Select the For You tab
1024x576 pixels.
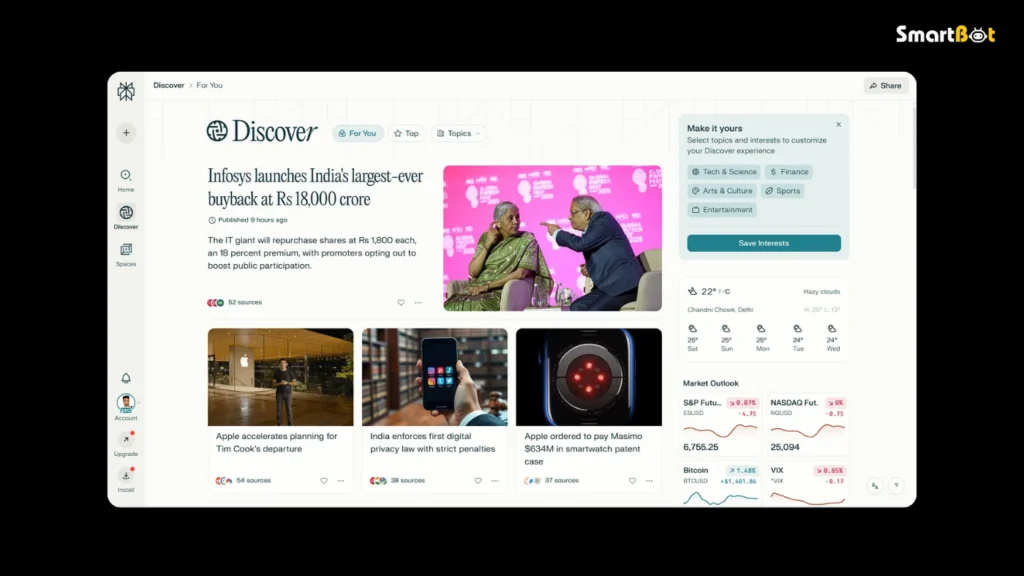pyautogui.click(x=357, y=133)
